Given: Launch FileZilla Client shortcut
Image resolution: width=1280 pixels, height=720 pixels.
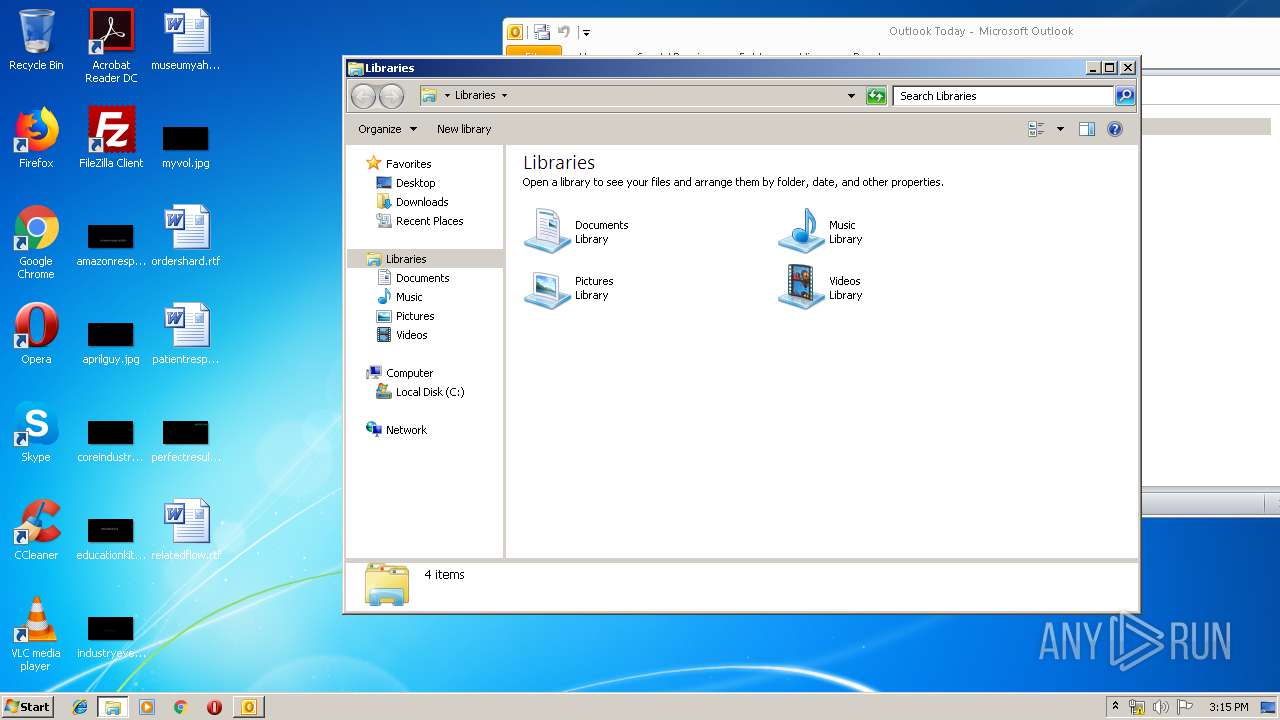Looking at the screenshot, I should [111, 138].
